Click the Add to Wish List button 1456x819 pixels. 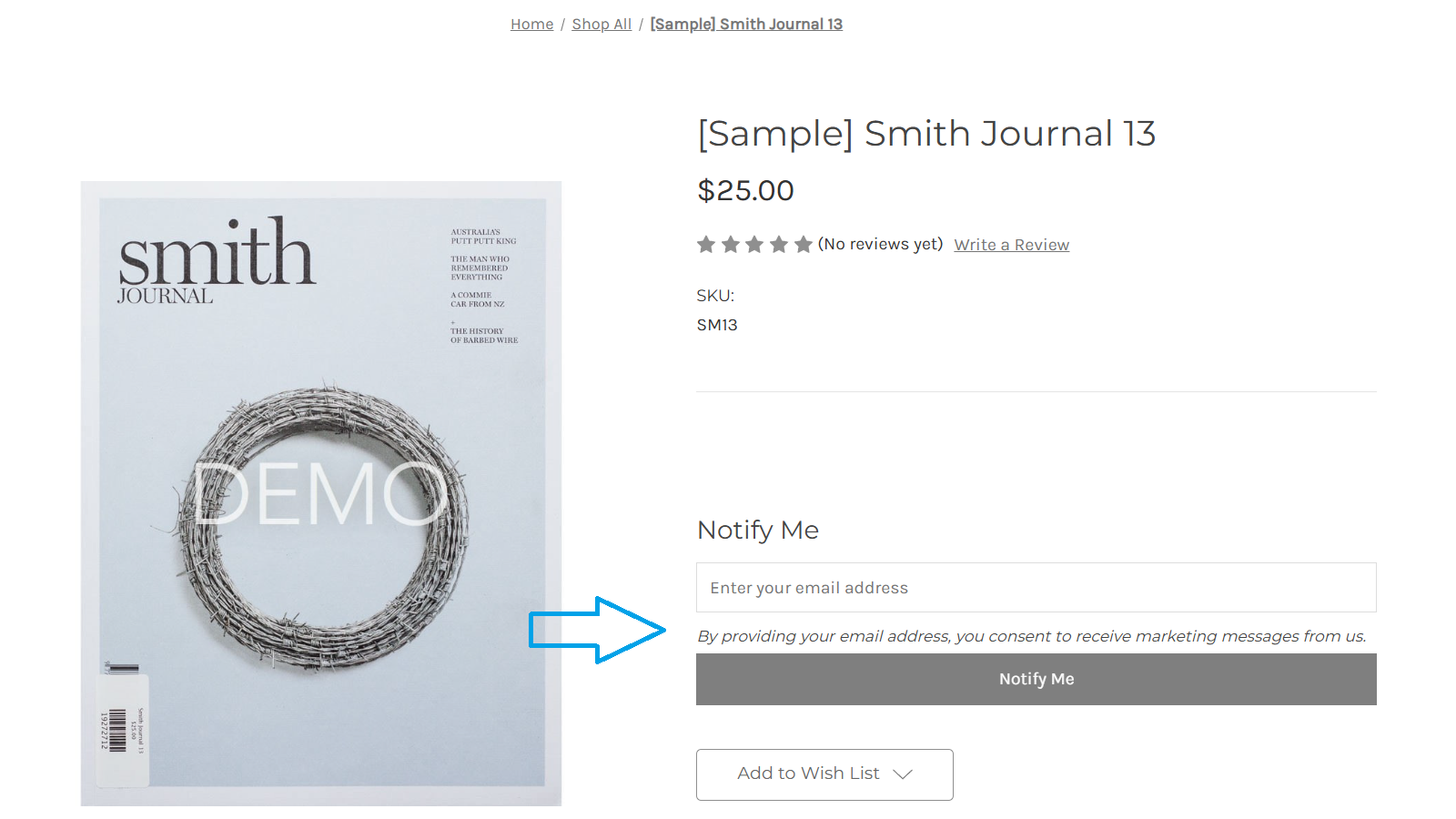click(808, 774)
